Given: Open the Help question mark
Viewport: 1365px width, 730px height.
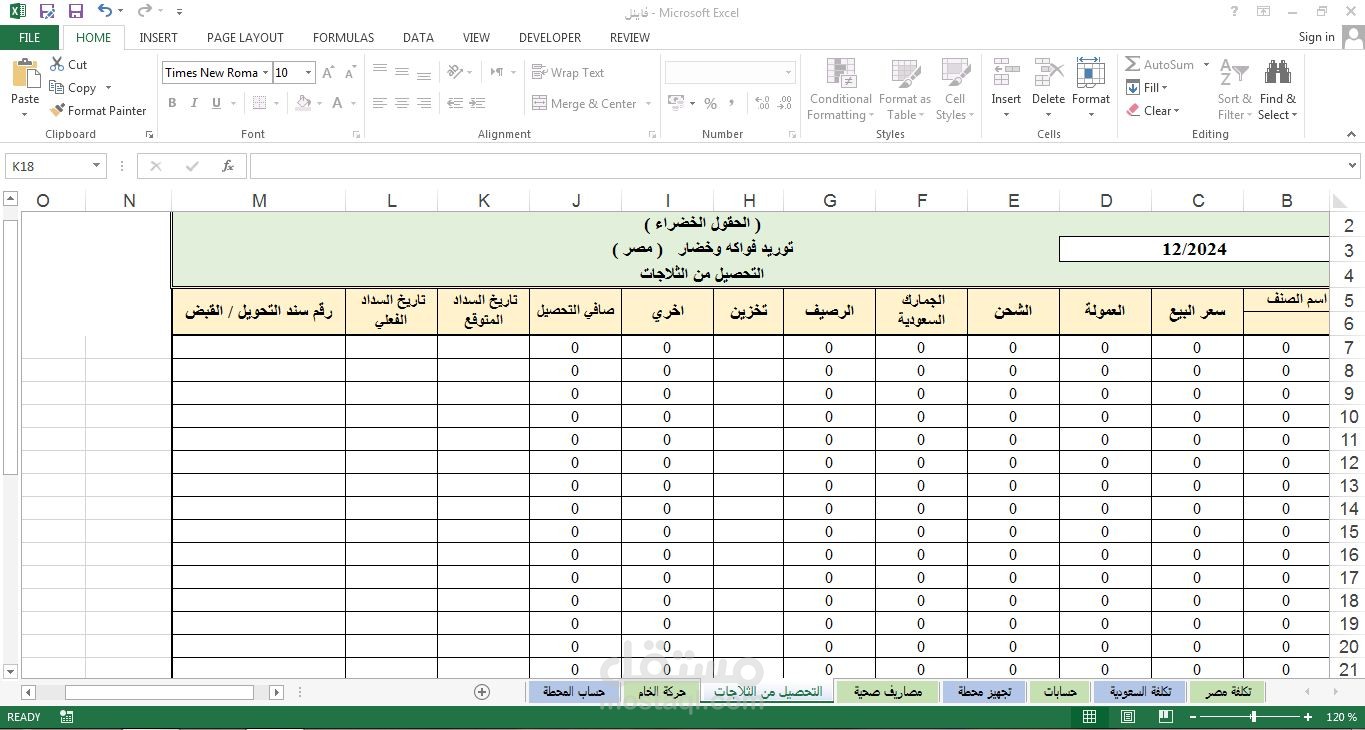Looking at the screenshot, I should [x=1235, y=12].
